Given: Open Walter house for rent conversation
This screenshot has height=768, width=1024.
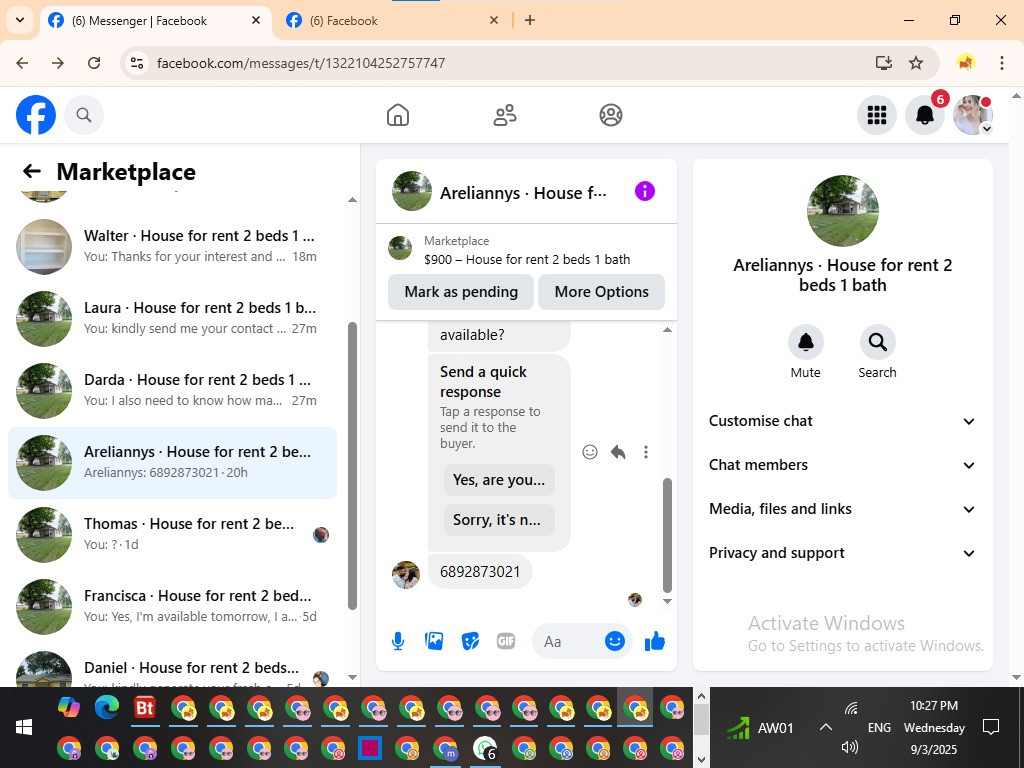Looking at the screenshot, I should (172, 246).
